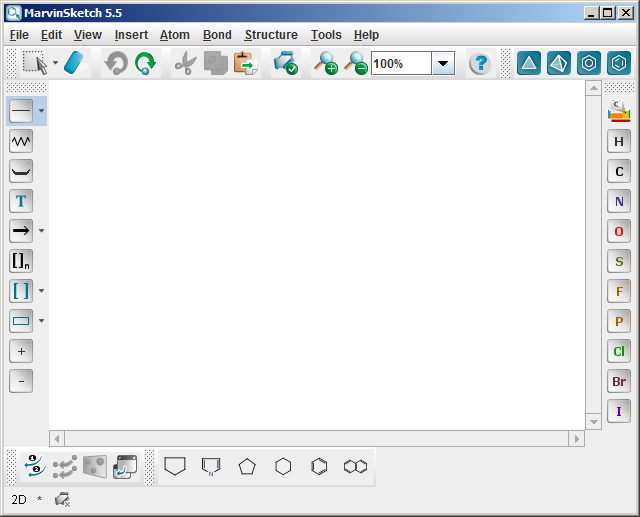Expand the single bond type dropdown arrow

click(41, 111)
